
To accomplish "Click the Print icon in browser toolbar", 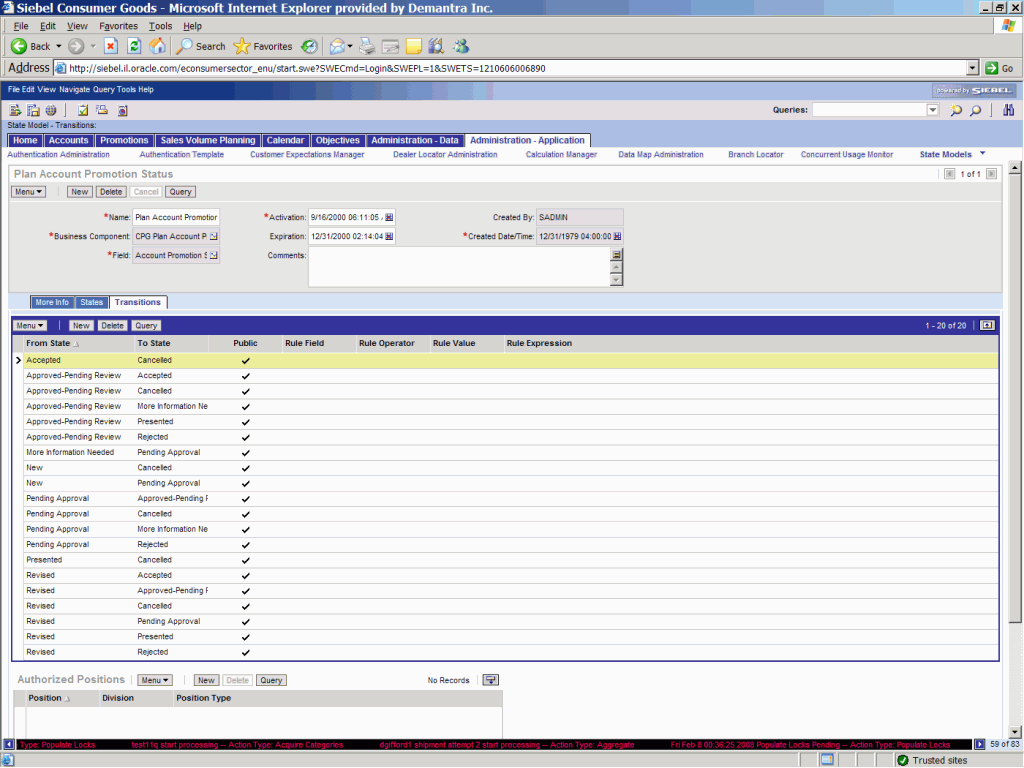I will (x=367, y=46).
